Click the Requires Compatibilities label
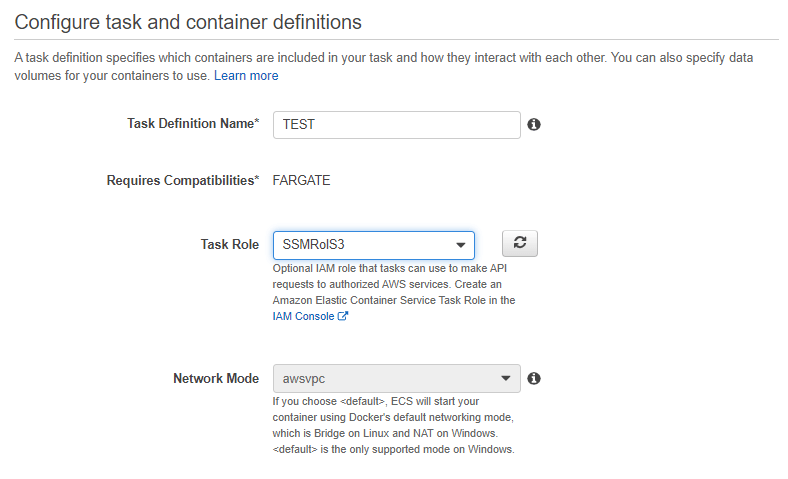 pyautogui.click(x=182, y=180)
